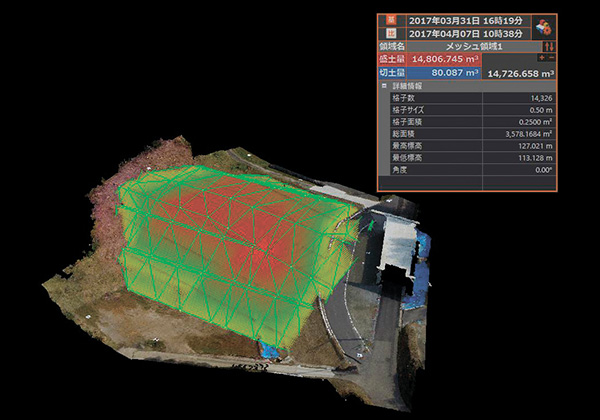This screenshot has height=420, width=600.
Task: Click the 最高標高 127.021 m row
Action: 470,145
